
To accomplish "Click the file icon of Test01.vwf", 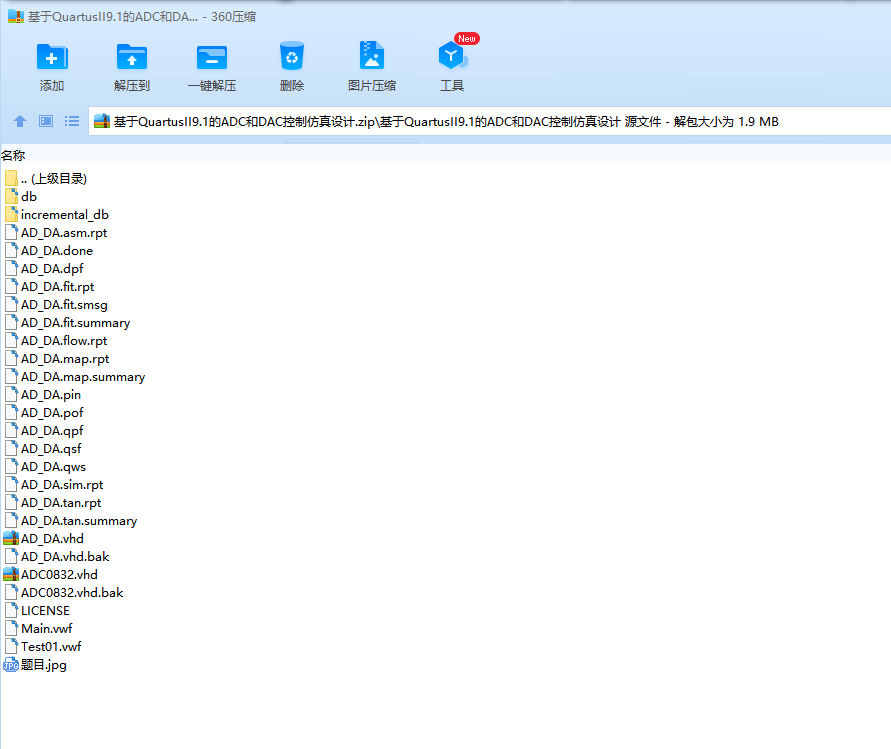I will (11, 647).
